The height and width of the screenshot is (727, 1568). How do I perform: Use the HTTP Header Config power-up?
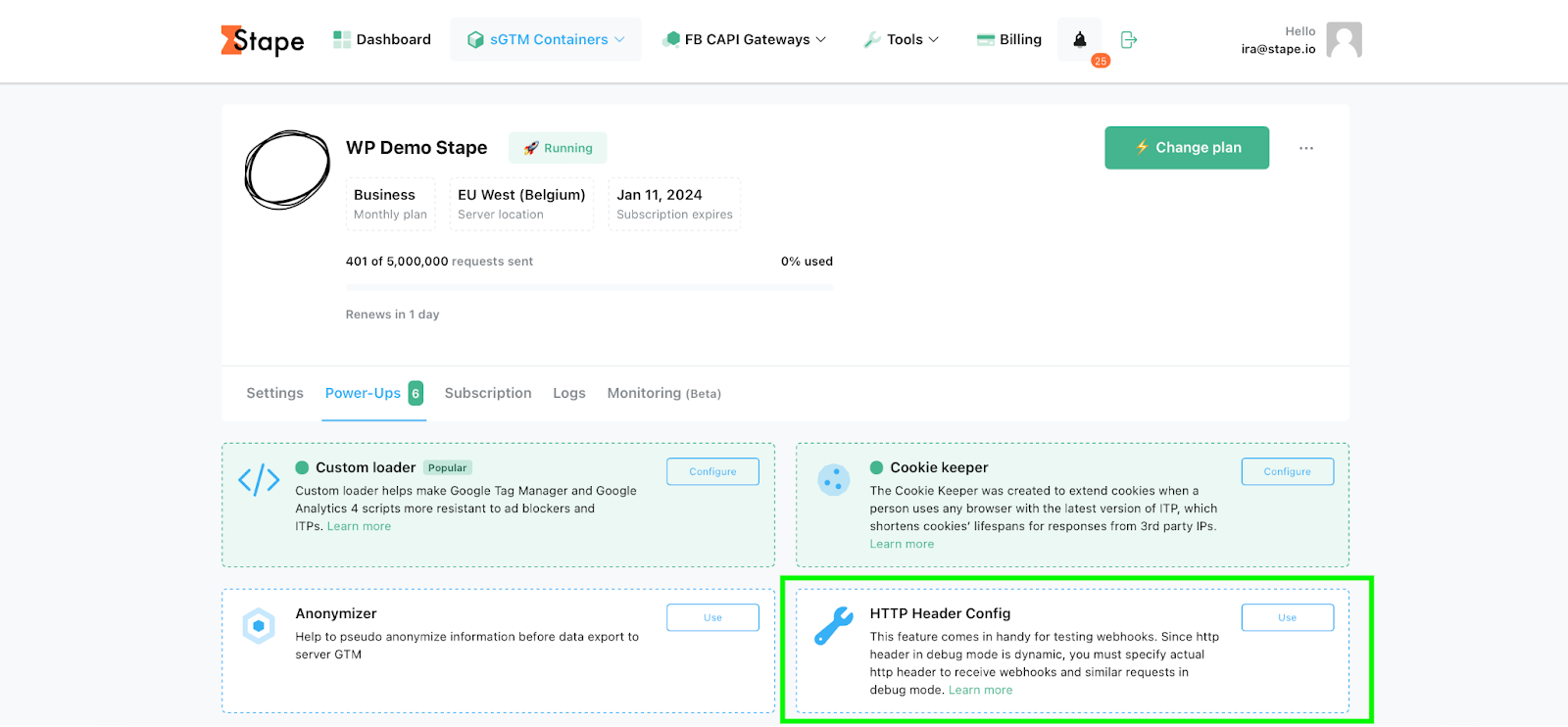pyautogui.click(x=1287, y=617)
